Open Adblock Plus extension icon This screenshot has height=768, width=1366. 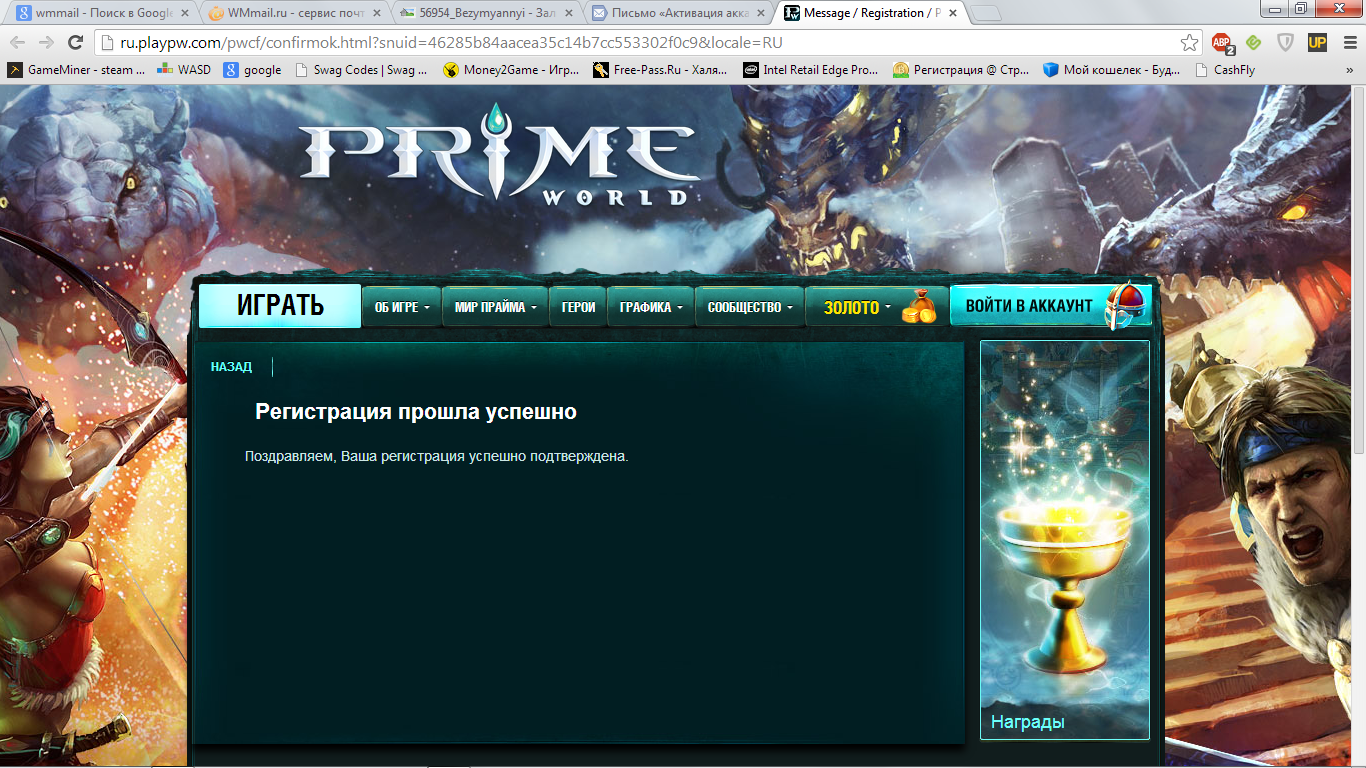1222,42
